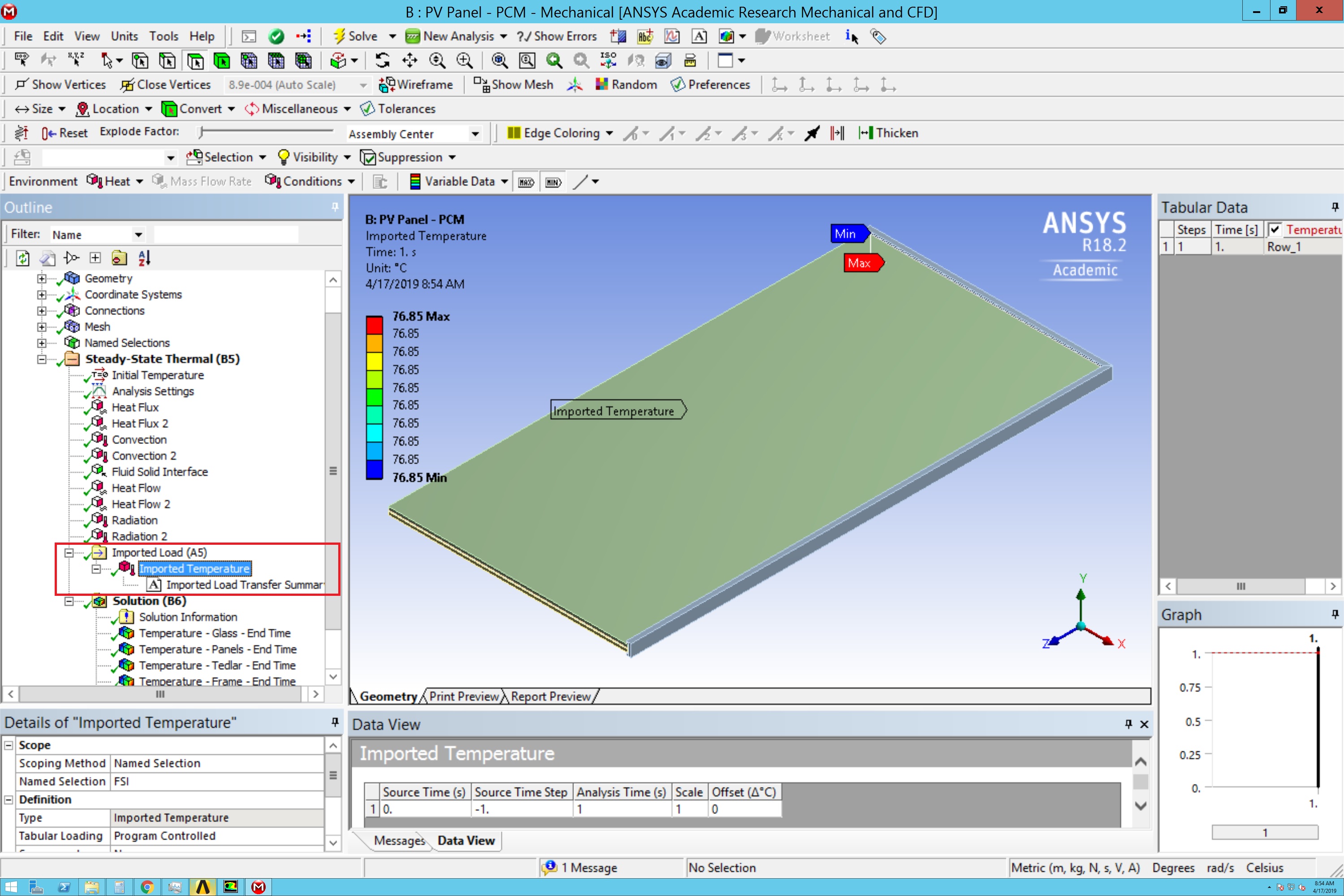Click the Solve lightning icon
This screenshot has height=896, width=1344.
pyautogui.click(x=339, y=36)
